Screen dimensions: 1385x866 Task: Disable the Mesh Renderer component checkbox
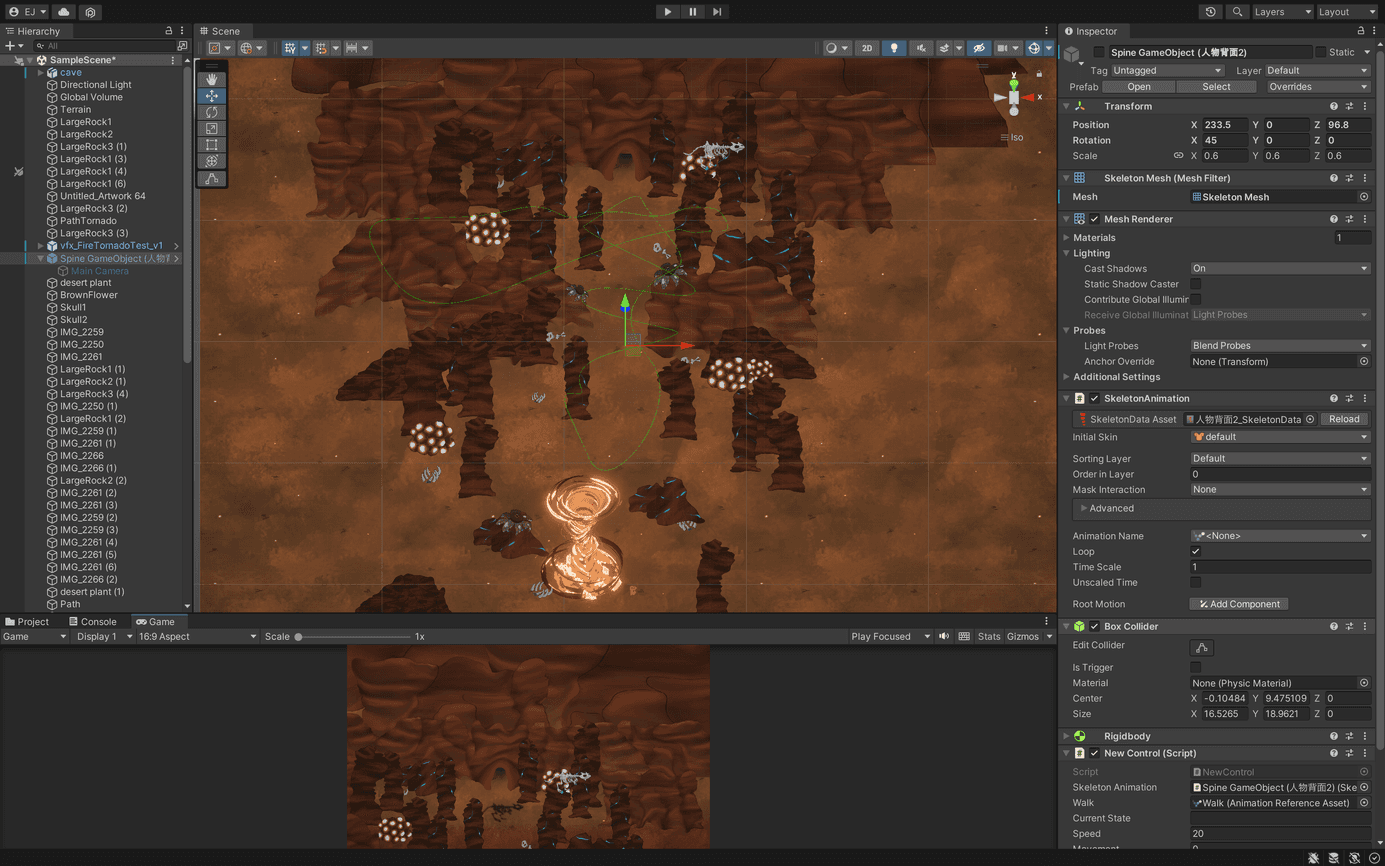(1094, 219)
